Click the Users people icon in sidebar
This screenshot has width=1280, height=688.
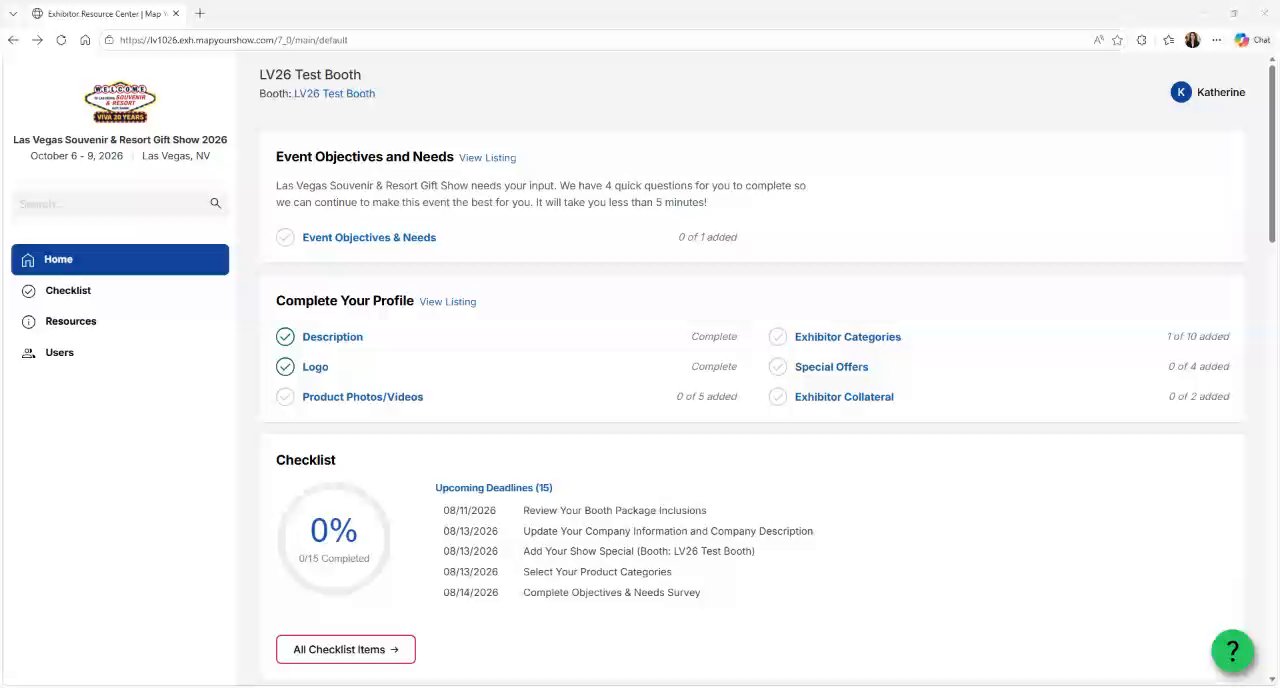[28, 353]
